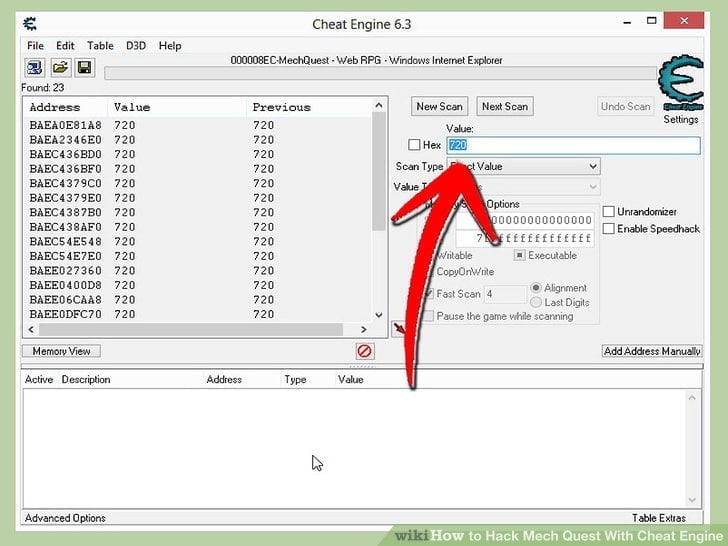Click cheat table scroll down arrow
The width and height of the screenshot is (728, 546).
pos(692,500)
